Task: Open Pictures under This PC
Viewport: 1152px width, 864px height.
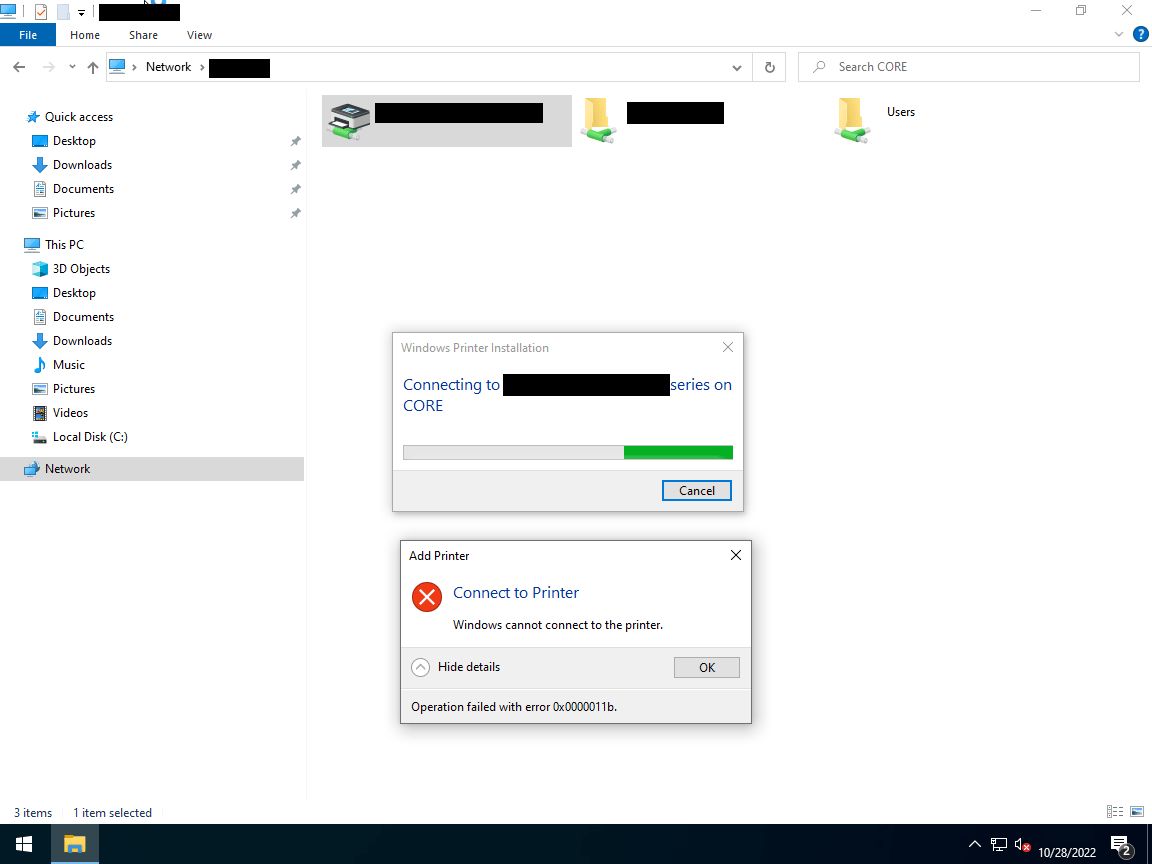Action: 73,389
